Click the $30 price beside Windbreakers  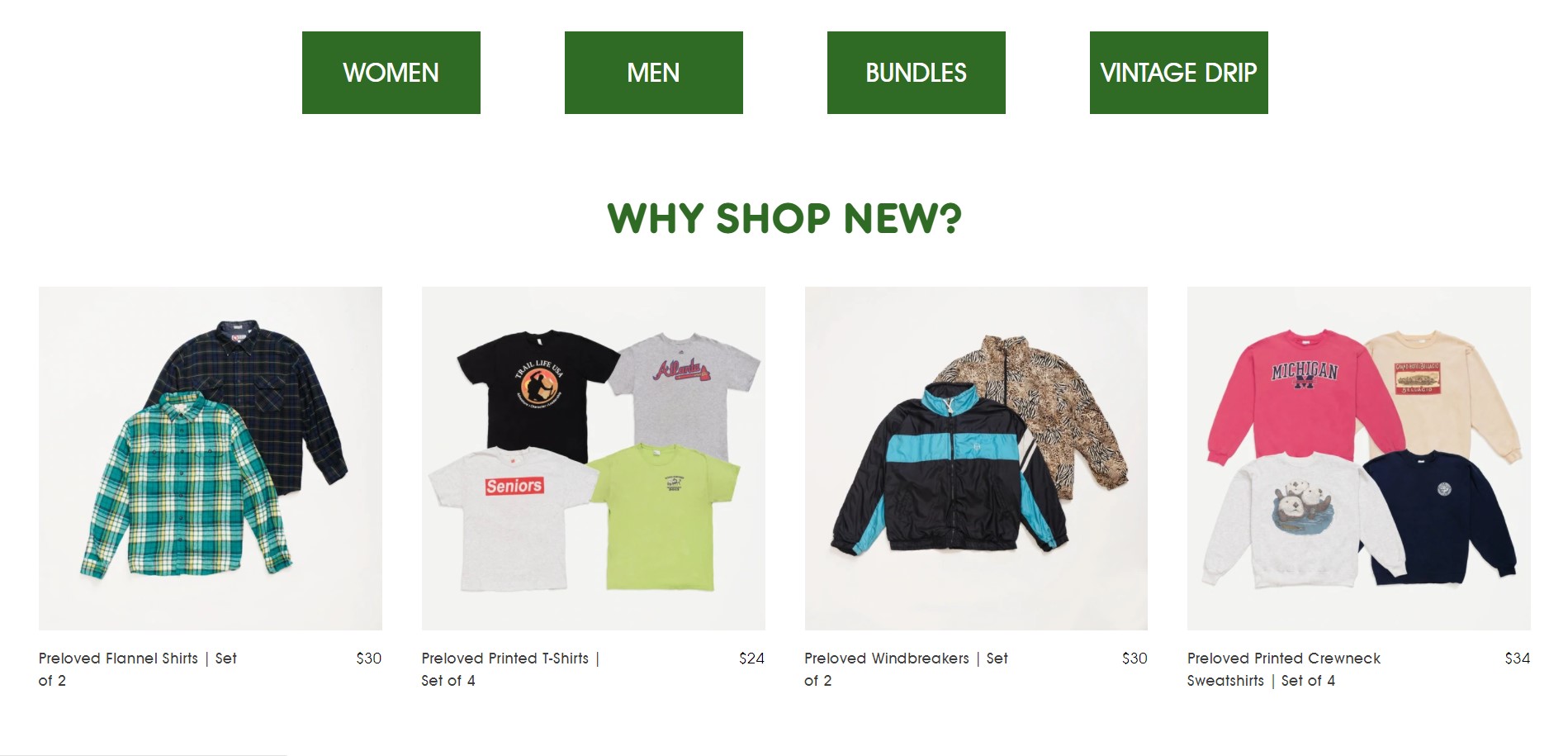[x=1135, y=659]
